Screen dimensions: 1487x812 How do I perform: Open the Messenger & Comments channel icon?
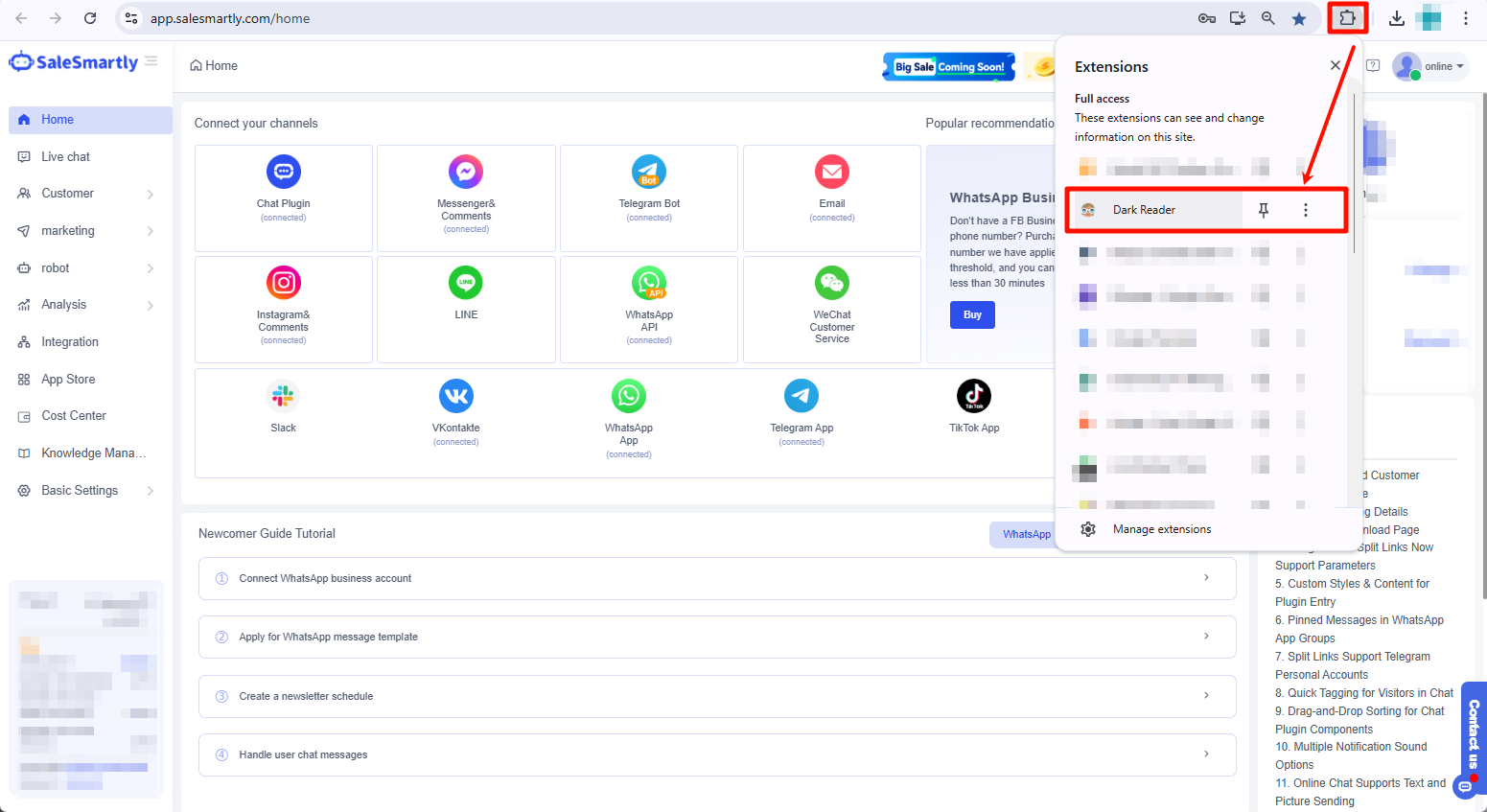click(466, 172)
